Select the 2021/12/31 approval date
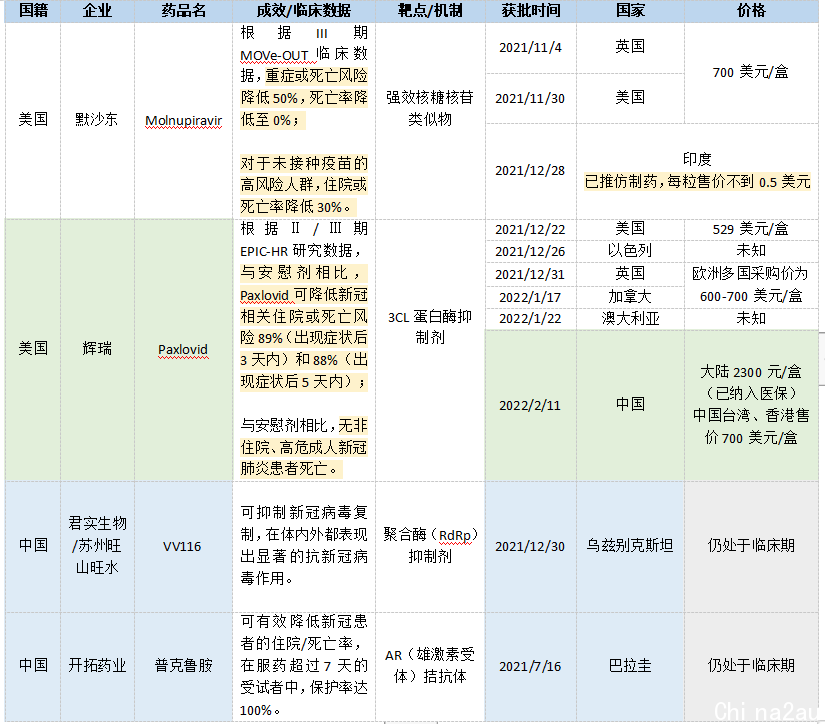The width and height of the screenshot is (825, 724). (530, 274)
